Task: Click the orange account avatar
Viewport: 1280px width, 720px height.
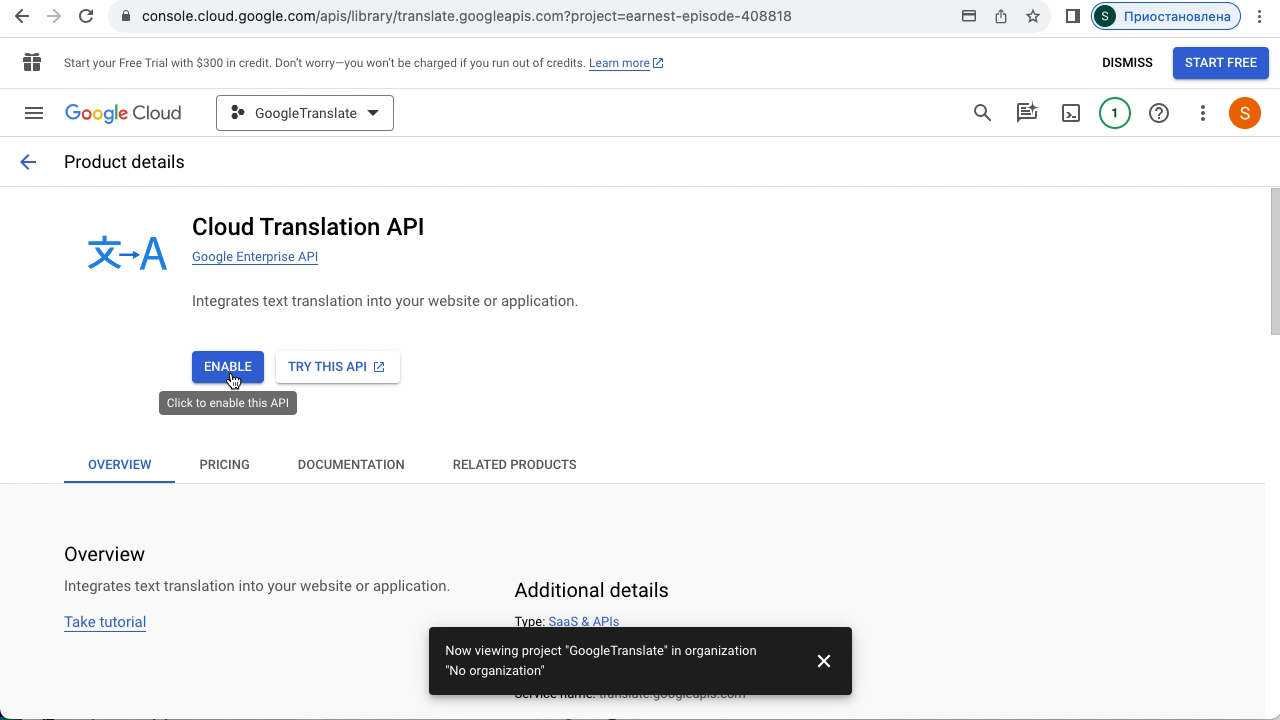Action: coord(1244,113)
